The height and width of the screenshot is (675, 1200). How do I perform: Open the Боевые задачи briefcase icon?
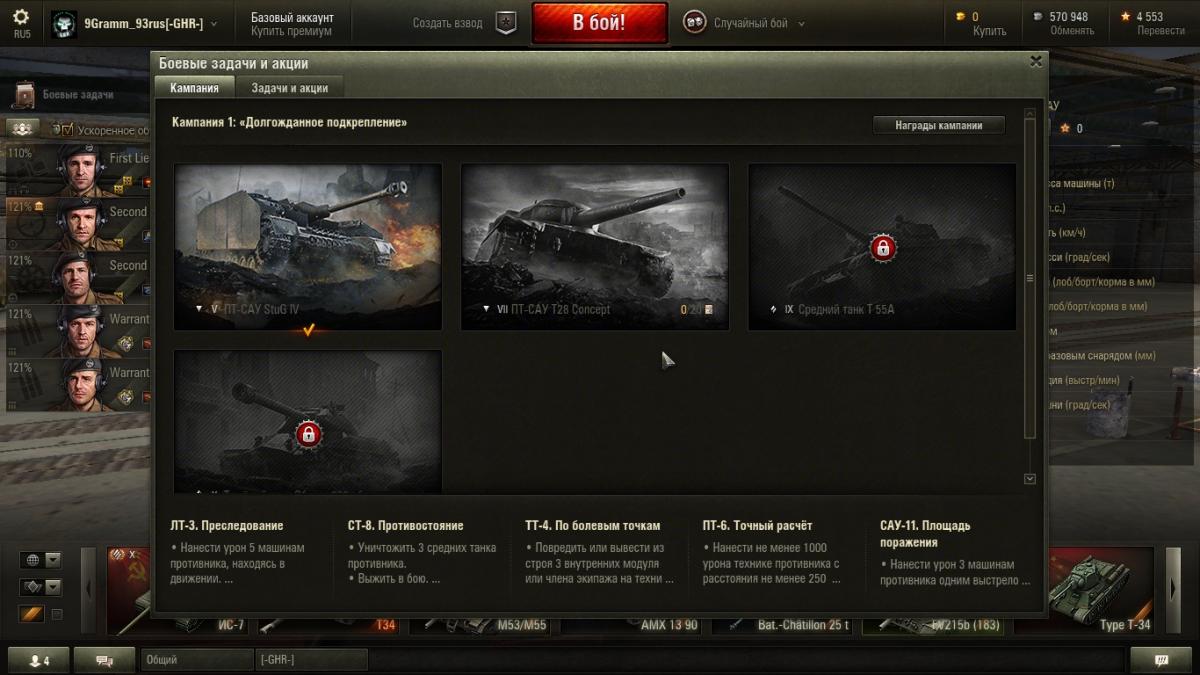(25, 95)
